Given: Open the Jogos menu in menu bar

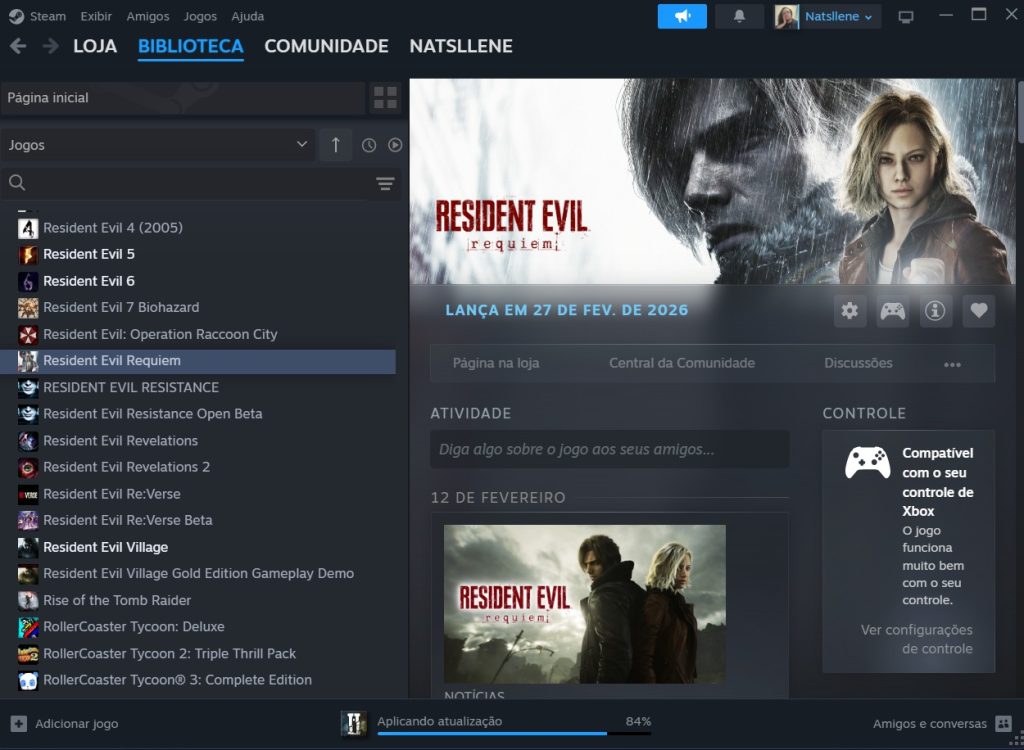Looking at the screenshot, I should 200,16.
